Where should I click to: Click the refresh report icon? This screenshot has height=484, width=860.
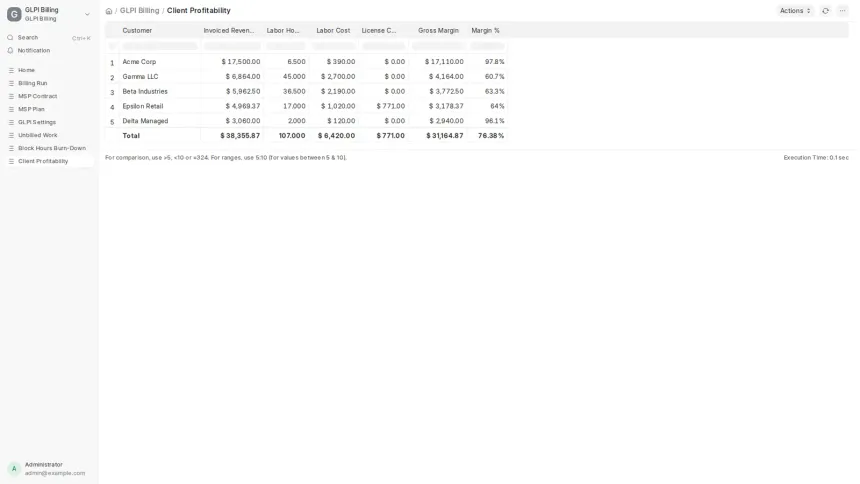[825, 11]
